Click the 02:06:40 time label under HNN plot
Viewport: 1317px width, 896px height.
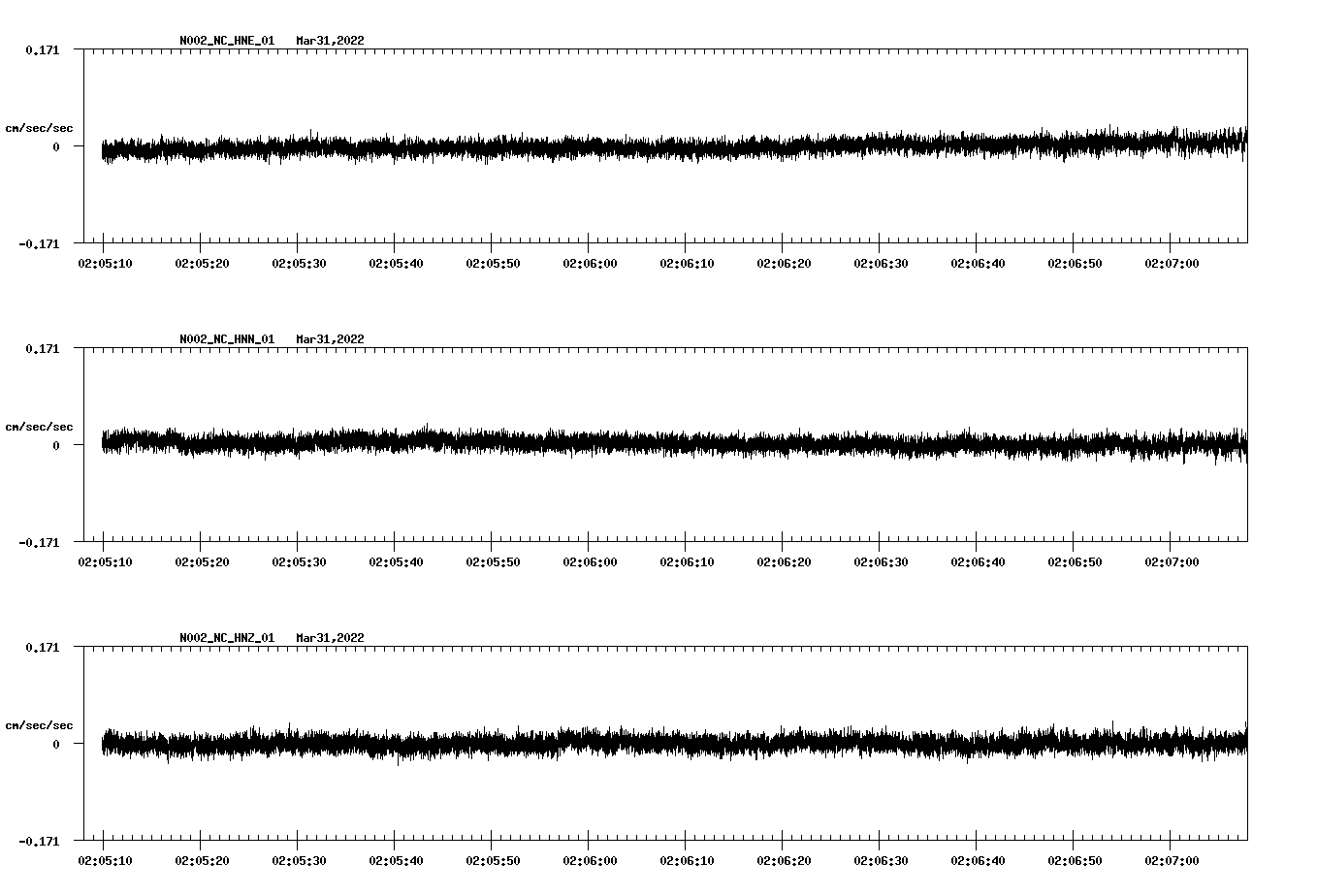(978, 561)
